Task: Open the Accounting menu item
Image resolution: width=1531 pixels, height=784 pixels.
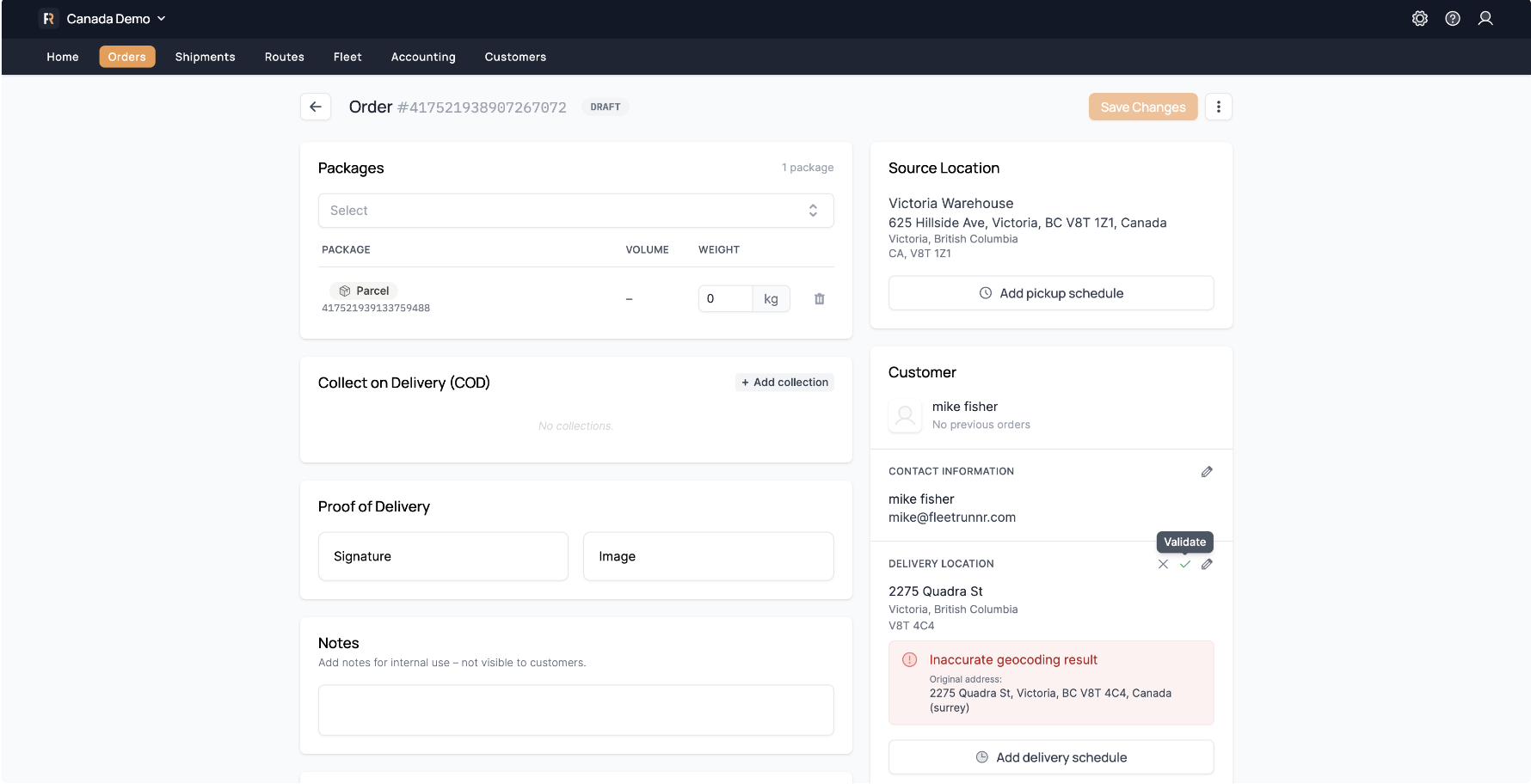Action: [x=423, y=57]
